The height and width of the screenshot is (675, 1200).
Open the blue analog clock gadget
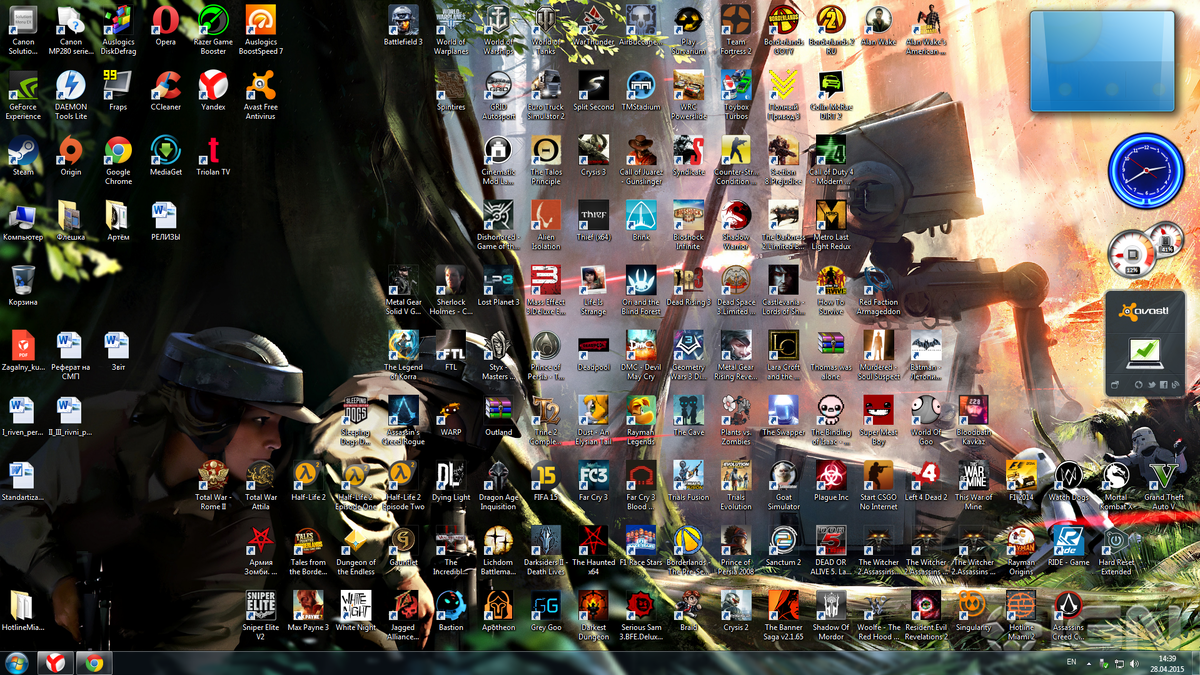click(1145, 171)
